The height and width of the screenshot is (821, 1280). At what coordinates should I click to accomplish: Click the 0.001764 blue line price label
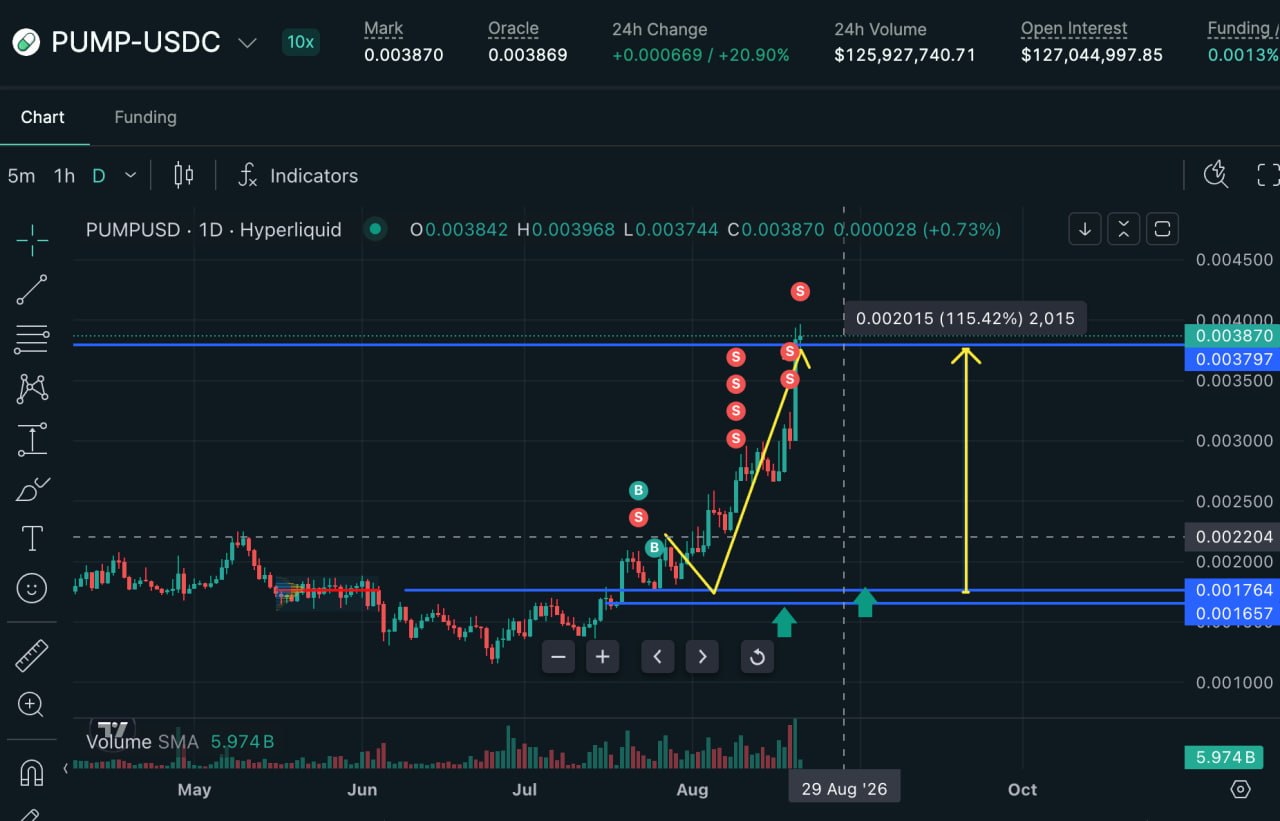pos(1231,590)
